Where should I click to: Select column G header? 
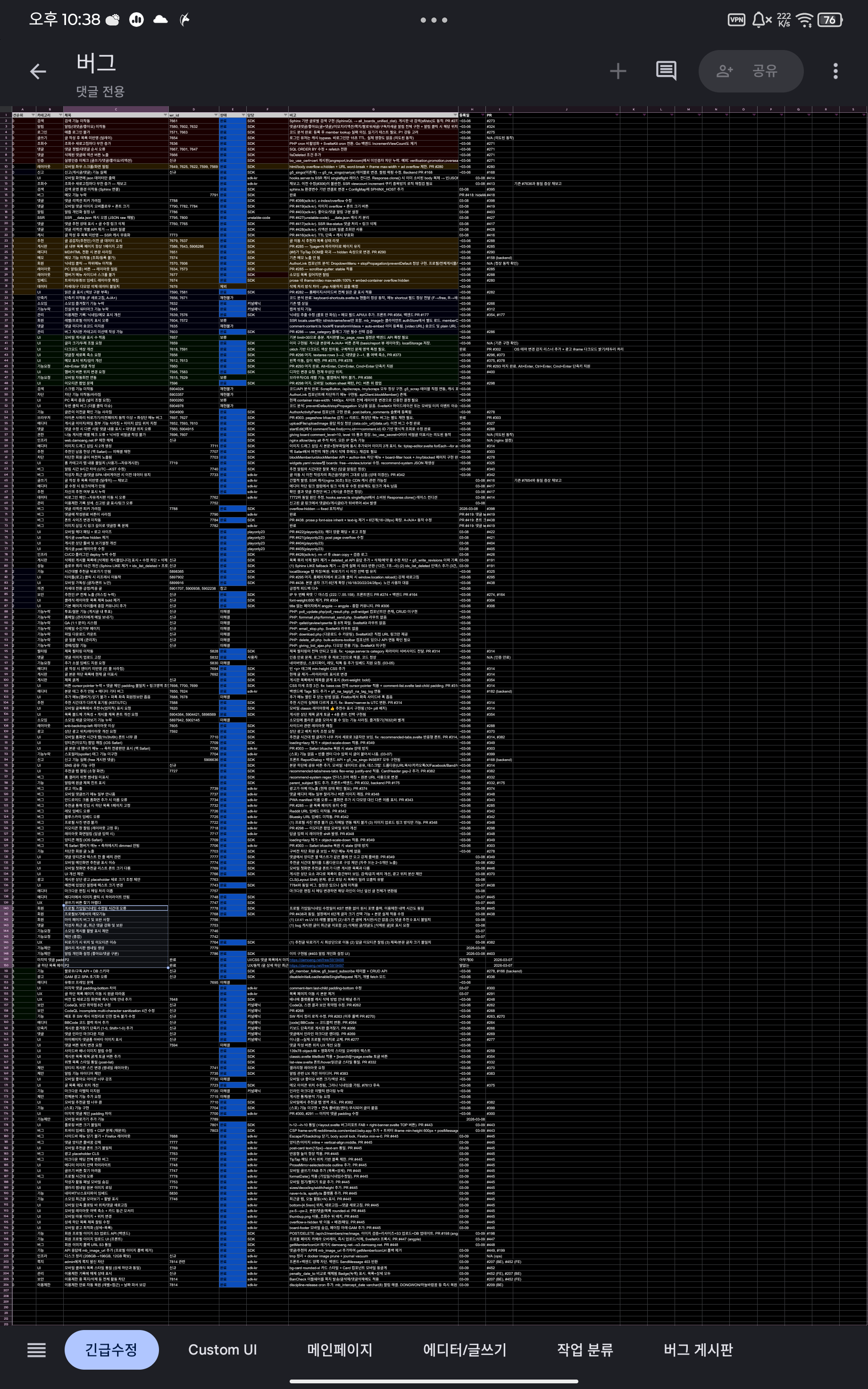(373, 109)
